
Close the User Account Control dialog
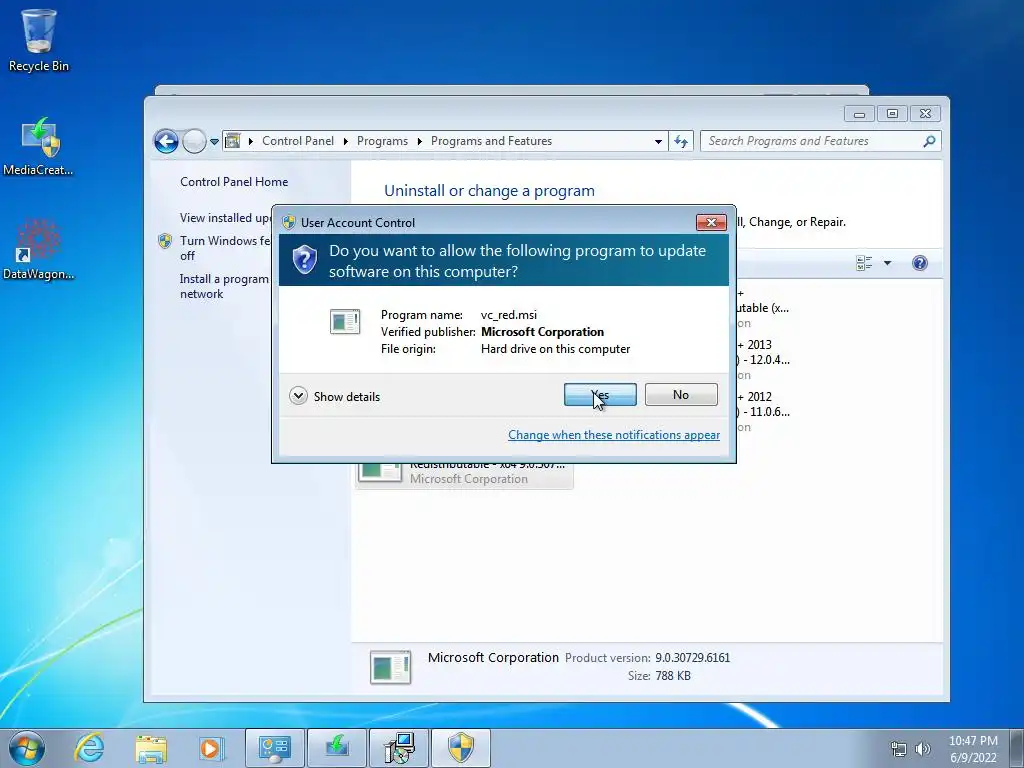(711, 223)
